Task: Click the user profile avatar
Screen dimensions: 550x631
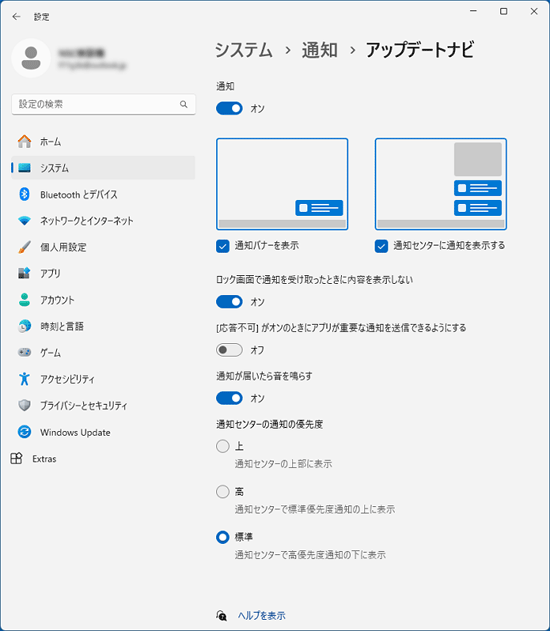Action: pos(31,58)
